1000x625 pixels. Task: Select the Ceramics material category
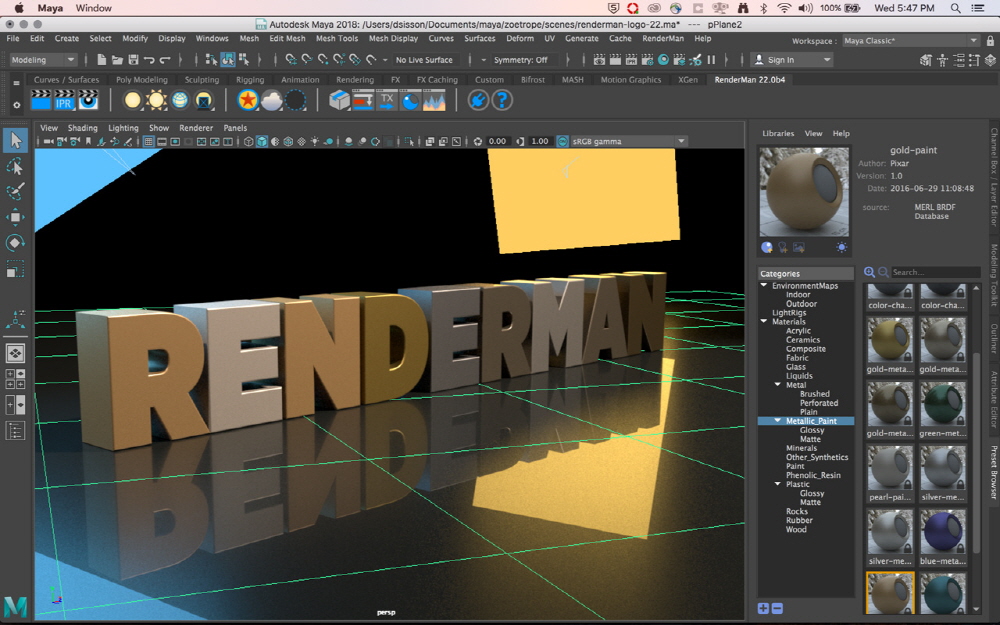point(802,340)
